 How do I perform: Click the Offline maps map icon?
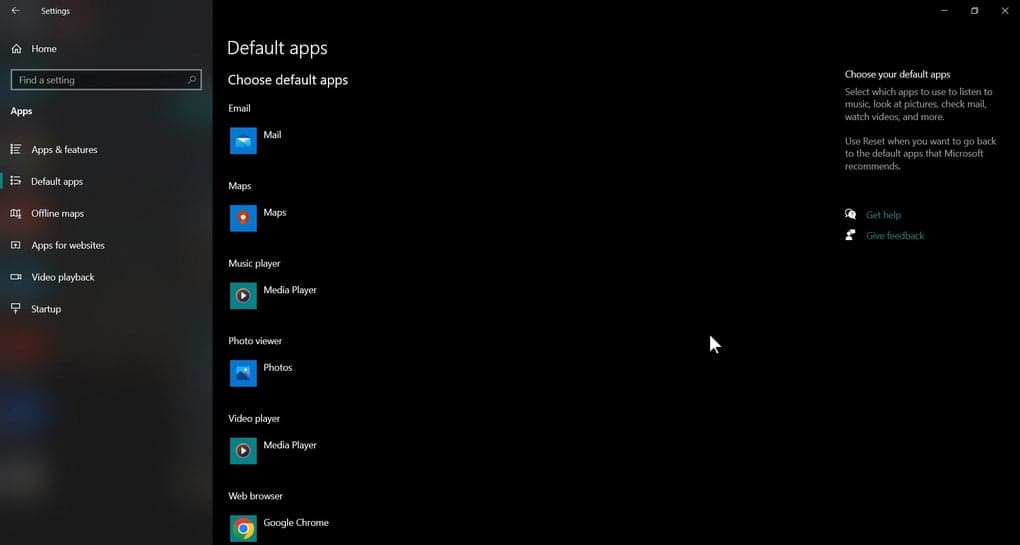coord(16,213)
